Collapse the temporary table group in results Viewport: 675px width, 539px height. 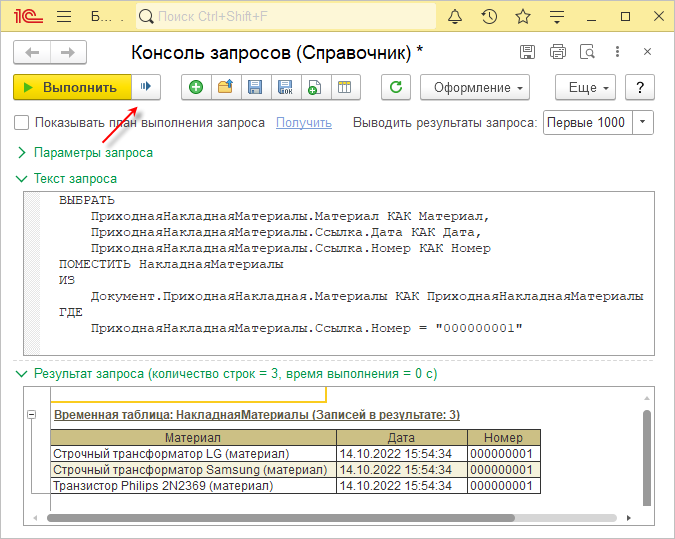pos(32,415)
